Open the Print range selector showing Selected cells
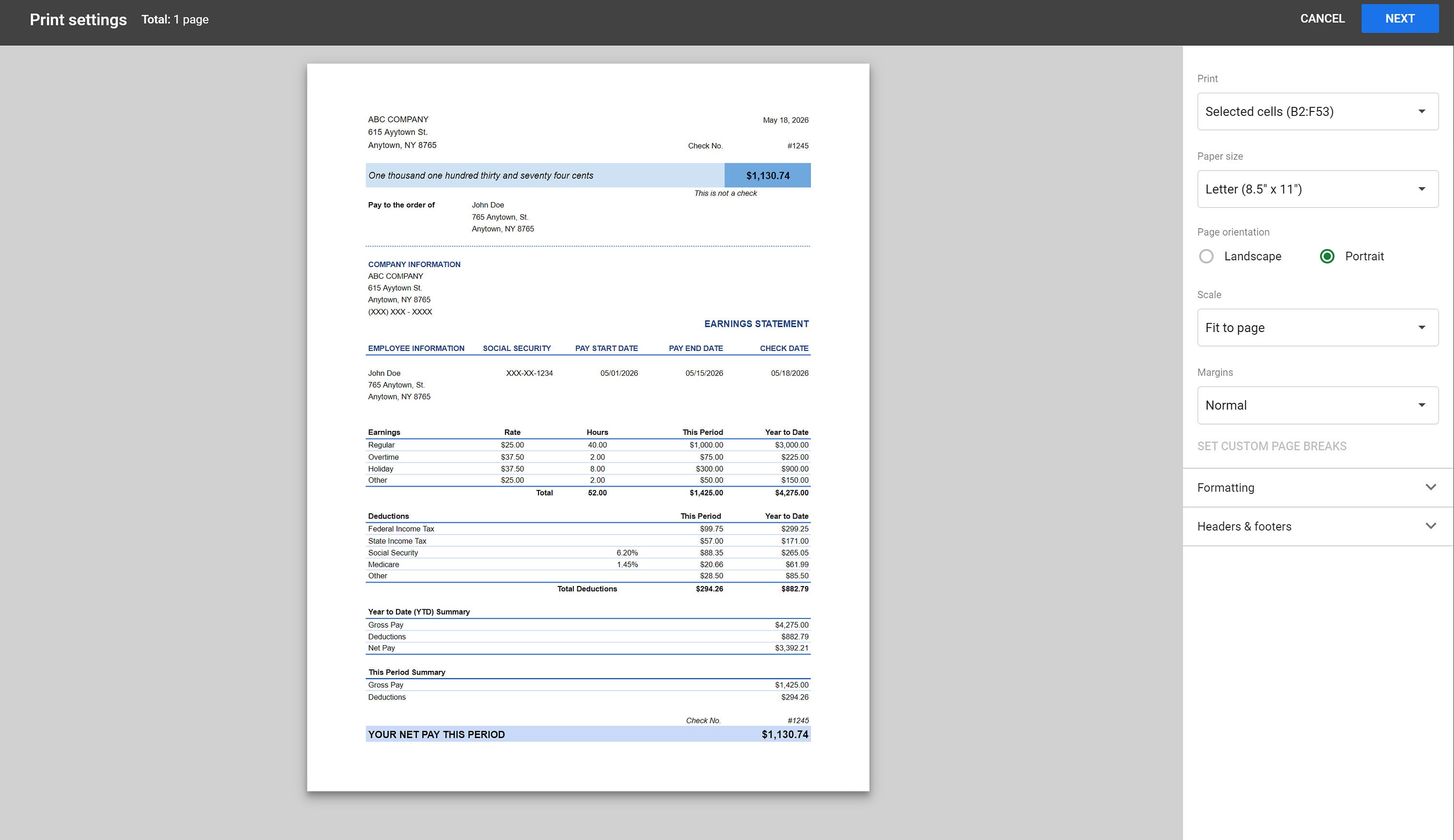Viewport: 1454px width, 840px height. point(1317,111)
